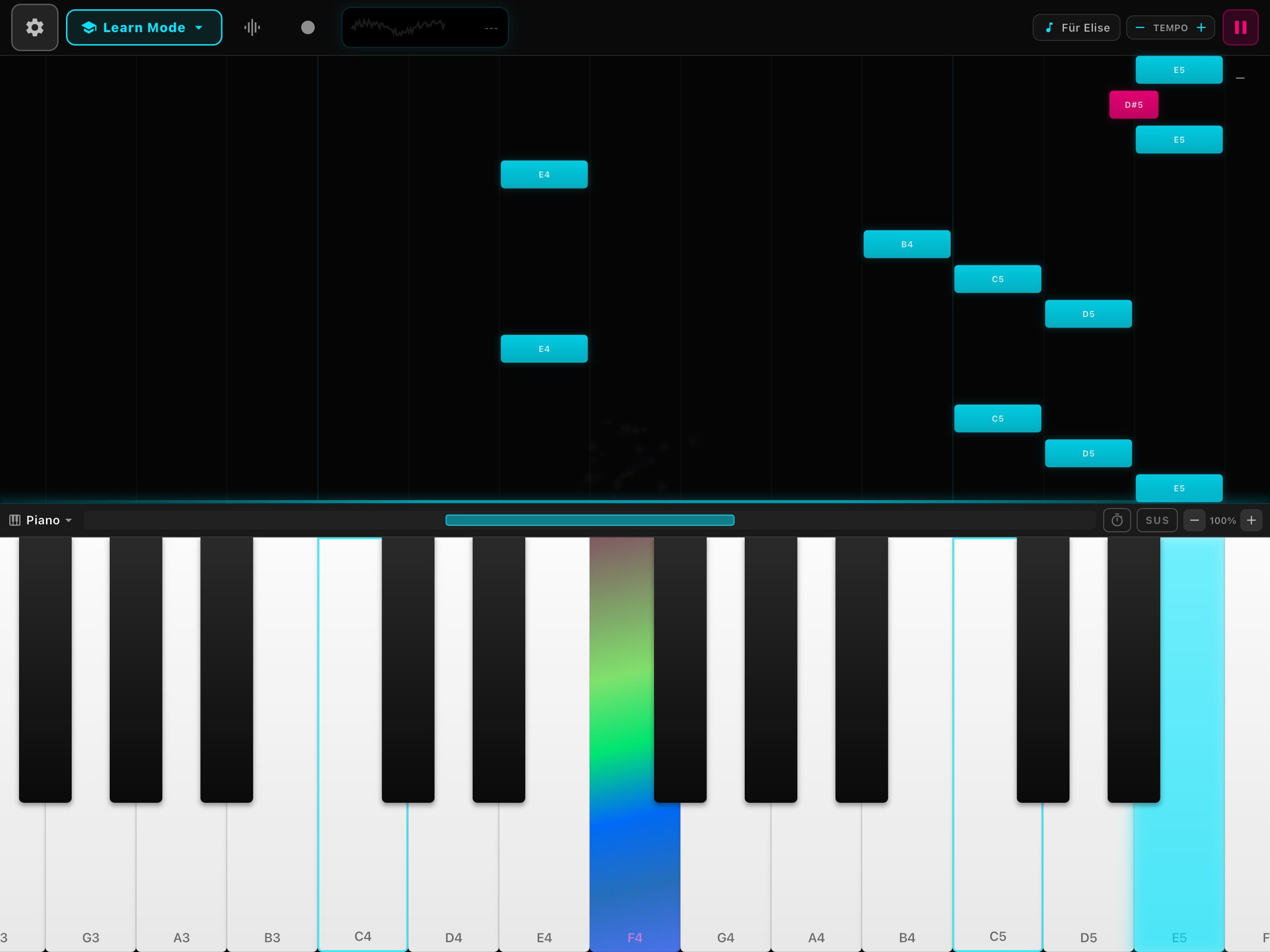This screenshot has height=952, width=1270.
Task: Click the audio waveform input icon
Action: (252, 27)
